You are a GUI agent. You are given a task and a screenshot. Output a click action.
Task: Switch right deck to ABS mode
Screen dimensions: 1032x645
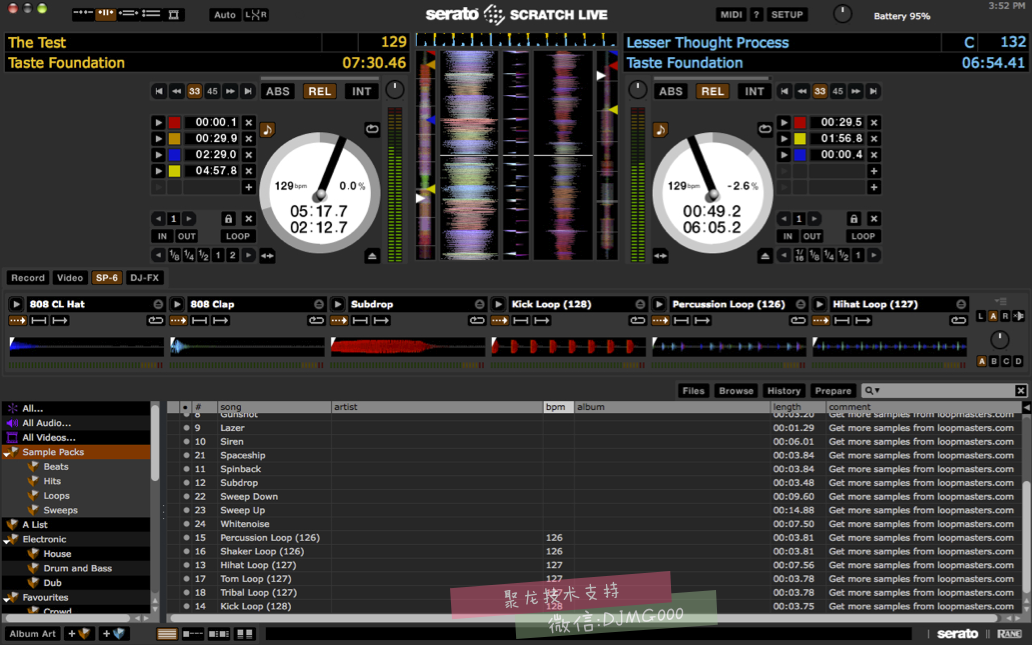671,91
